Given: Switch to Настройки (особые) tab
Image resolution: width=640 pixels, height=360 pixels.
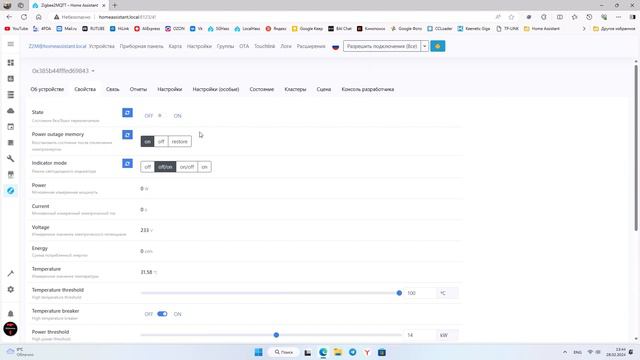Looking at the screenshot, I should pos(216,89).
